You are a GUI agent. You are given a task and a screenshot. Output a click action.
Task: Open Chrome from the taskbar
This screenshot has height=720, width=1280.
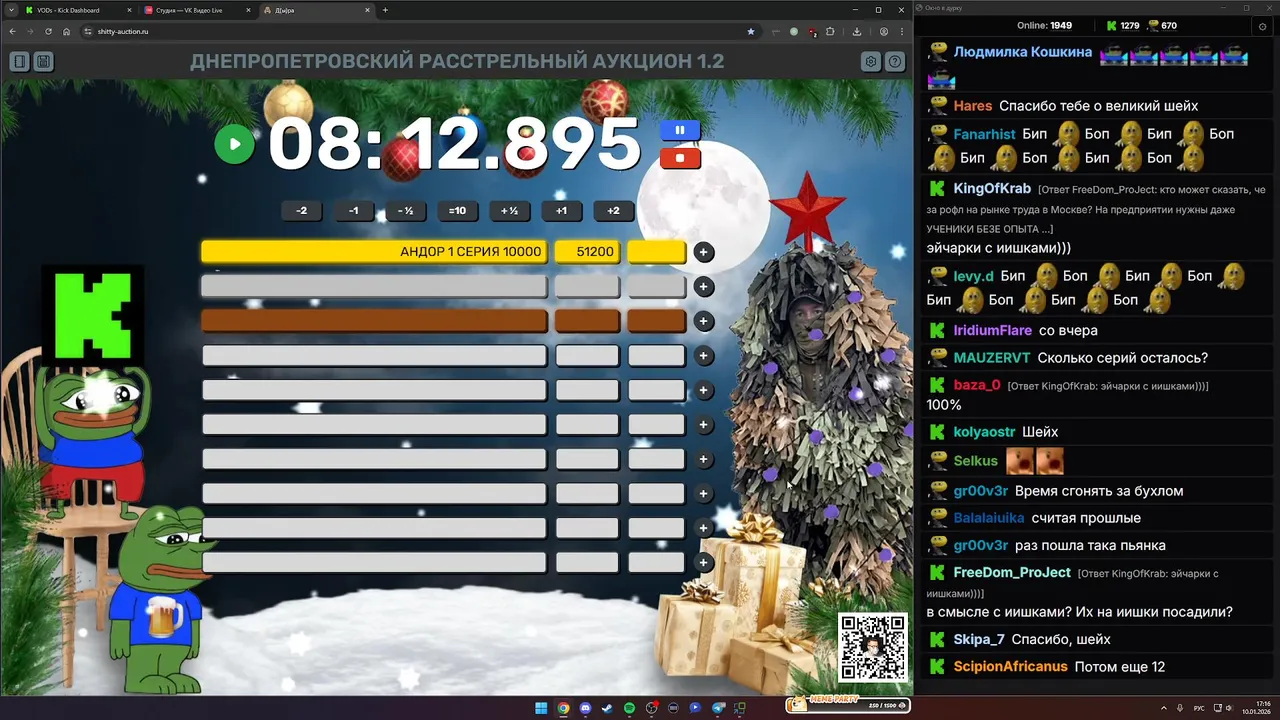tap(563, 708)
